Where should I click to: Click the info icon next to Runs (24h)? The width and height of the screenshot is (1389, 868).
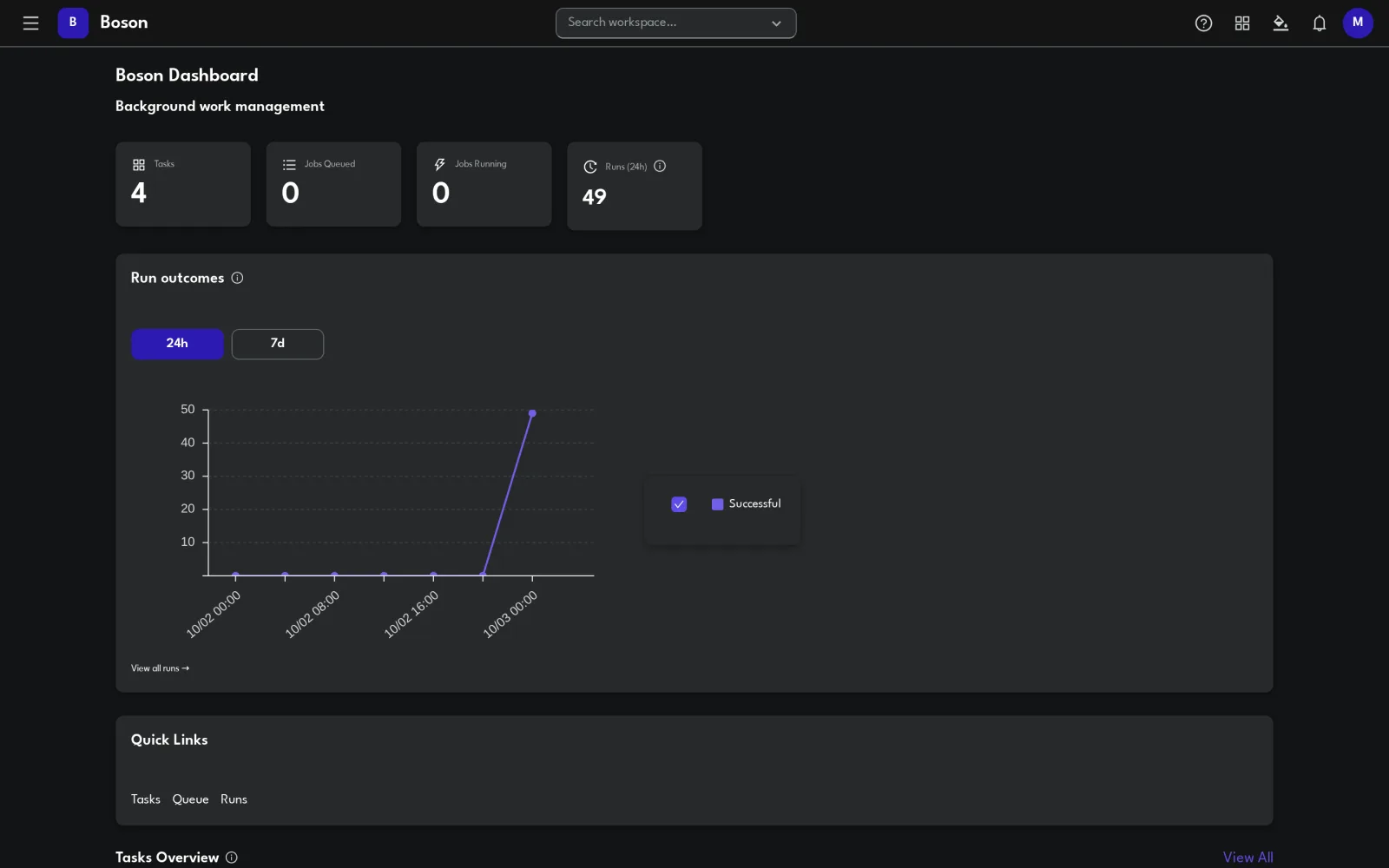(x=660, y=166)
